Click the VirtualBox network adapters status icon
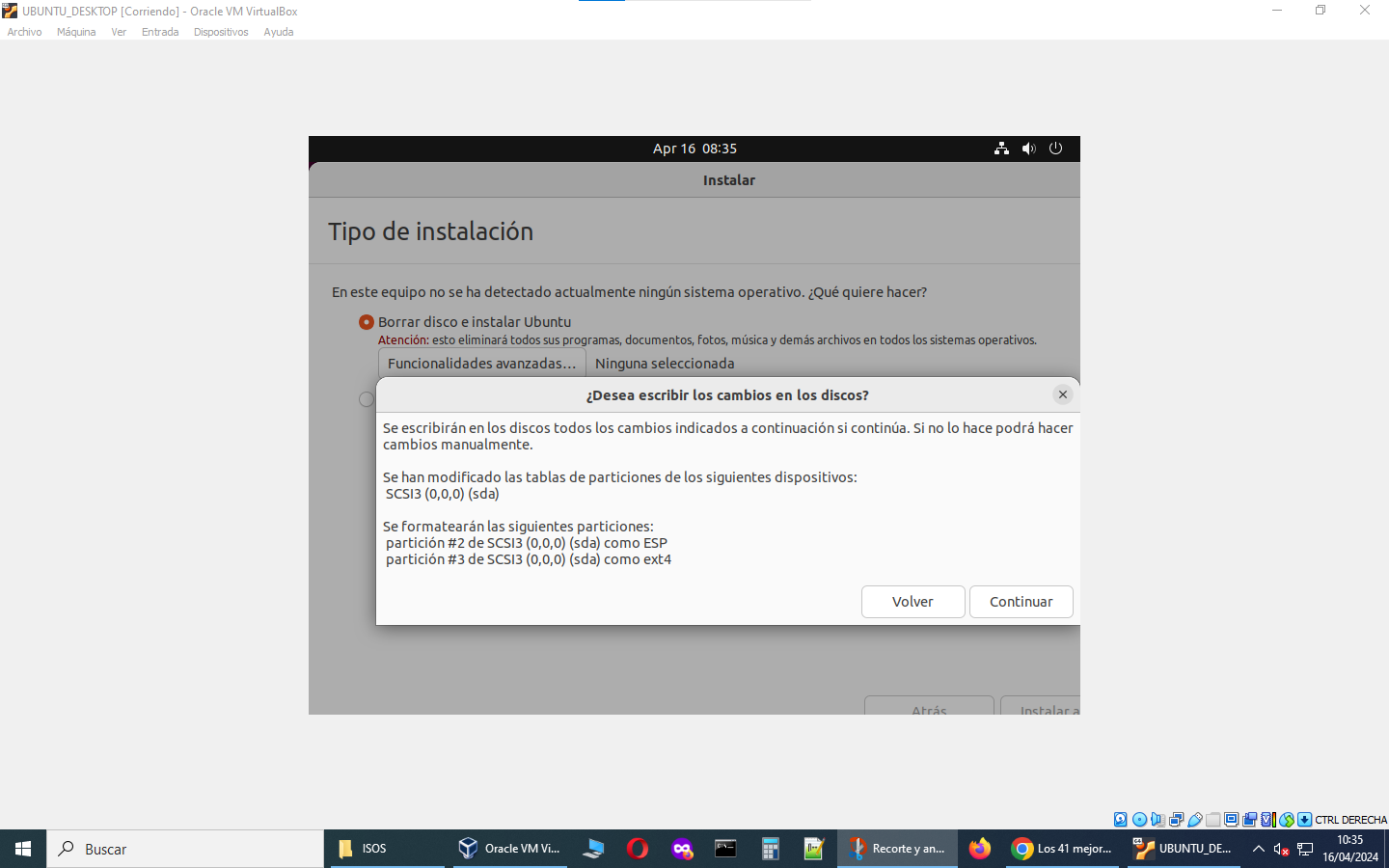 click(1176, 820)
